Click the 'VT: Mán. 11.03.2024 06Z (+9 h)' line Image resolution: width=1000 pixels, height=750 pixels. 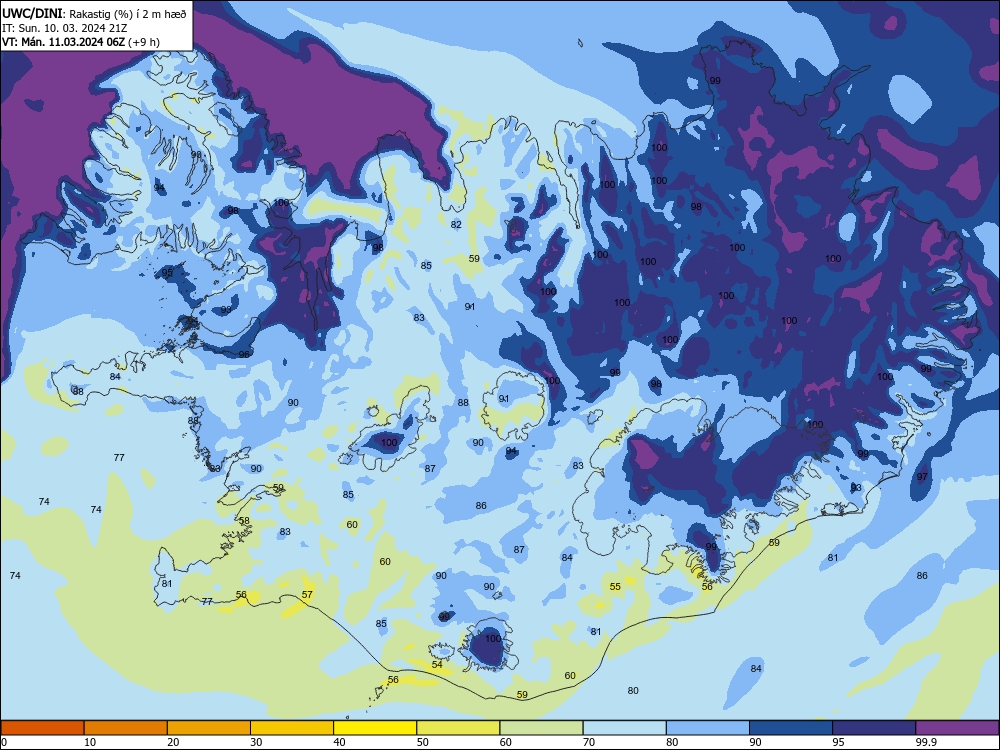[x=80, y=42]
